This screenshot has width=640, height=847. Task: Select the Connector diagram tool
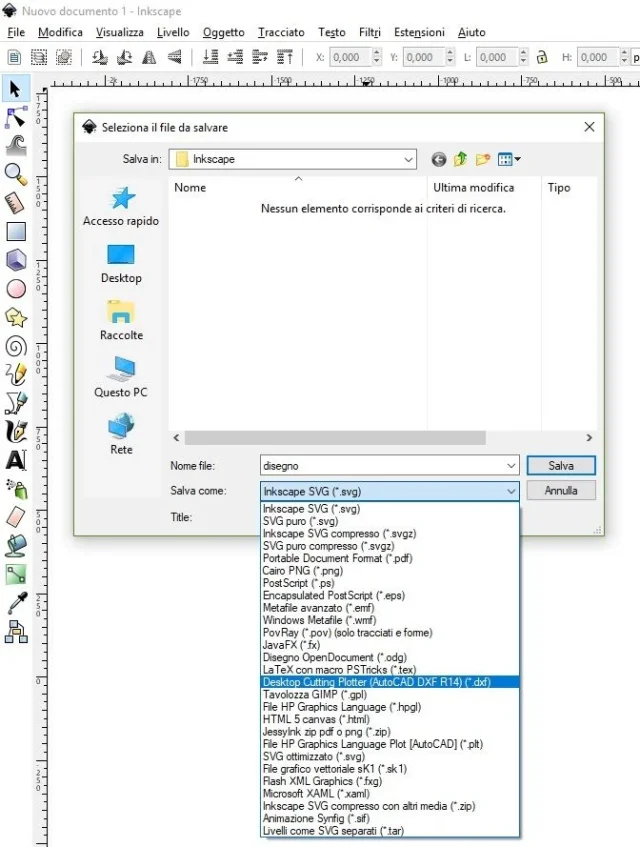(x=16, y=631)
